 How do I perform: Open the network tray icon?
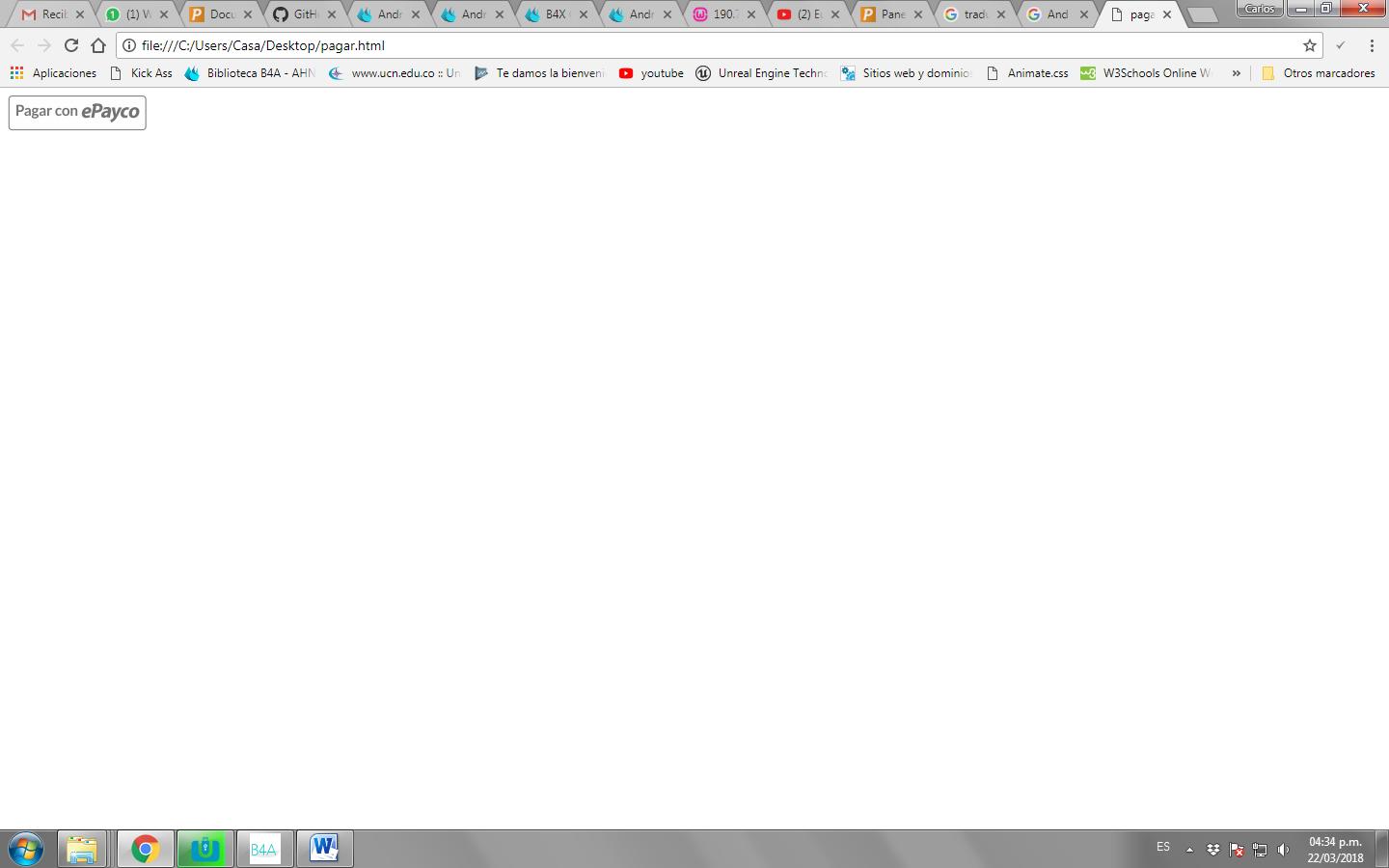click(1260, 850)
